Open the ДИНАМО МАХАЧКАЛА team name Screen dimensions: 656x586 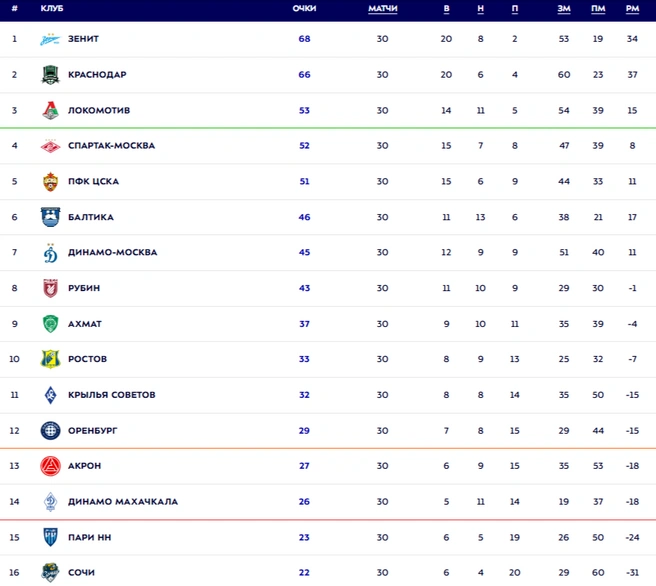click(x=123, y=502)
